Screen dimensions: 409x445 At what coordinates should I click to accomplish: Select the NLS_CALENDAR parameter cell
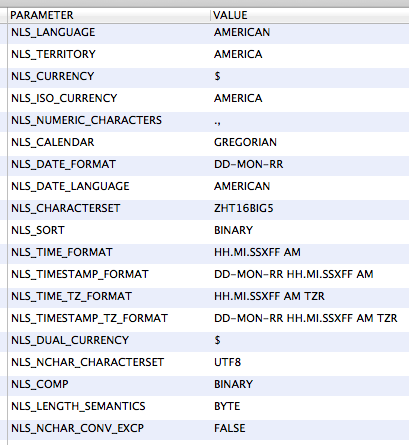(109, 142)
